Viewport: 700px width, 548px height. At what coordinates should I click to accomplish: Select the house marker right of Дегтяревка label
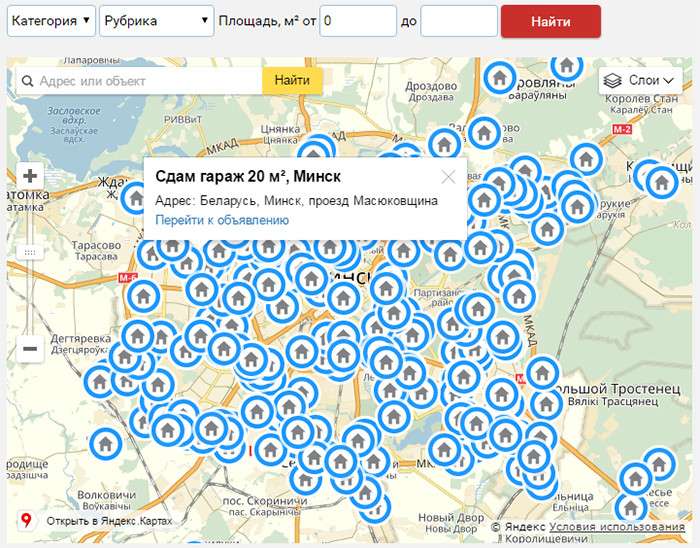(x=137, y=335)
